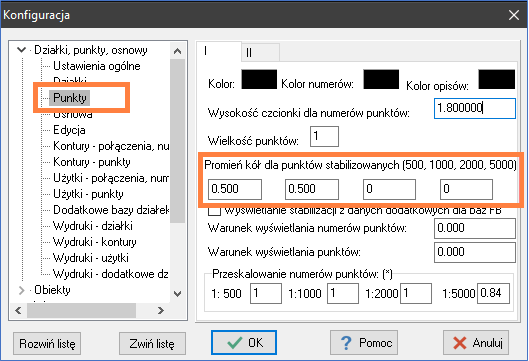Focus third circle radius field
The height and width of the screenshot is (361, 529).
[389, 189]
